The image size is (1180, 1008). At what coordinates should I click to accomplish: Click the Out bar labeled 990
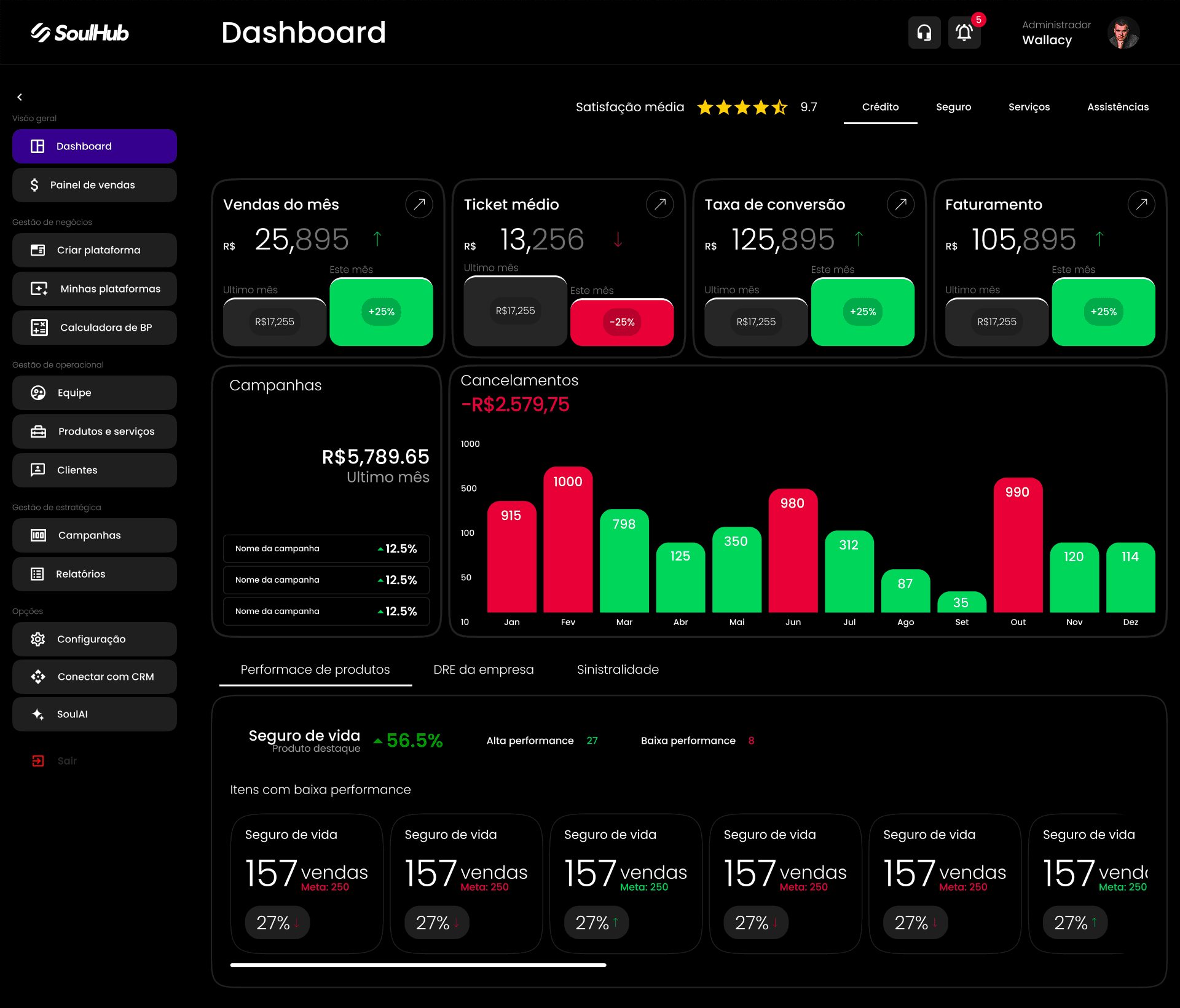click(1018, 545)
